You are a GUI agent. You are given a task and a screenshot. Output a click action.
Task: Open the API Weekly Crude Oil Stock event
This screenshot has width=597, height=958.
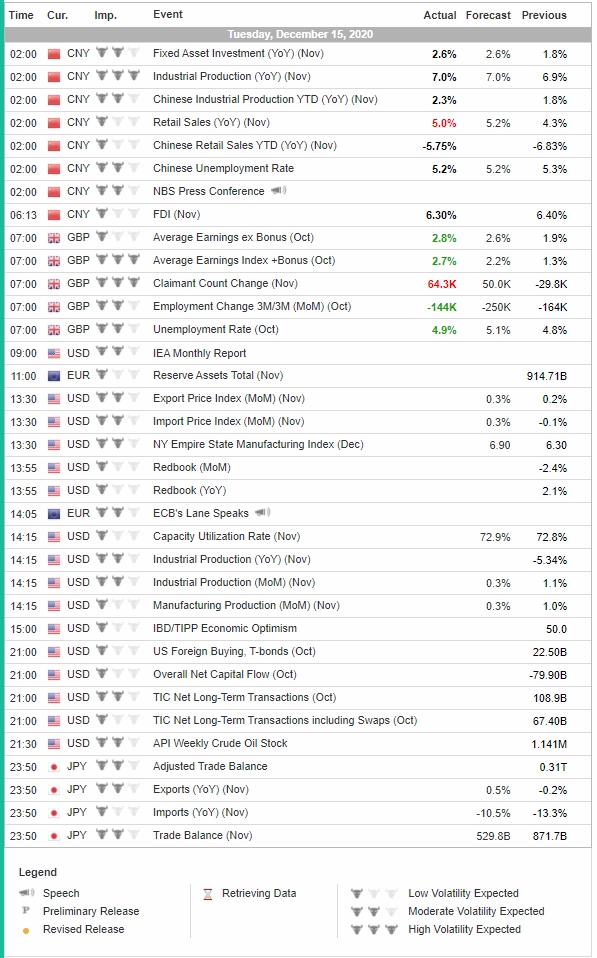point(220,744)
